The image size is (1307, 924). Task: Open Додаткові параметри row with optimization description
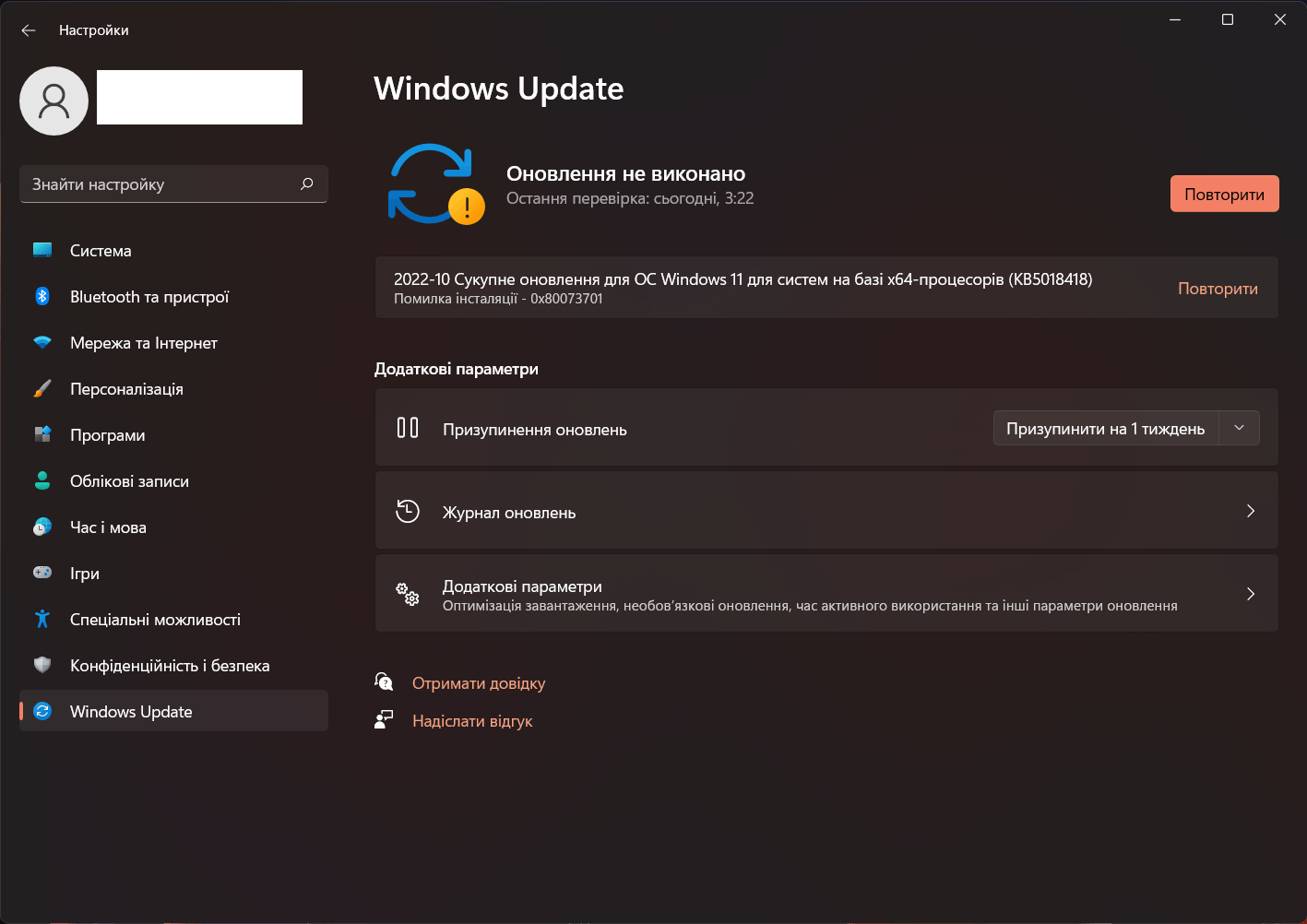click(x=826, y=594)
